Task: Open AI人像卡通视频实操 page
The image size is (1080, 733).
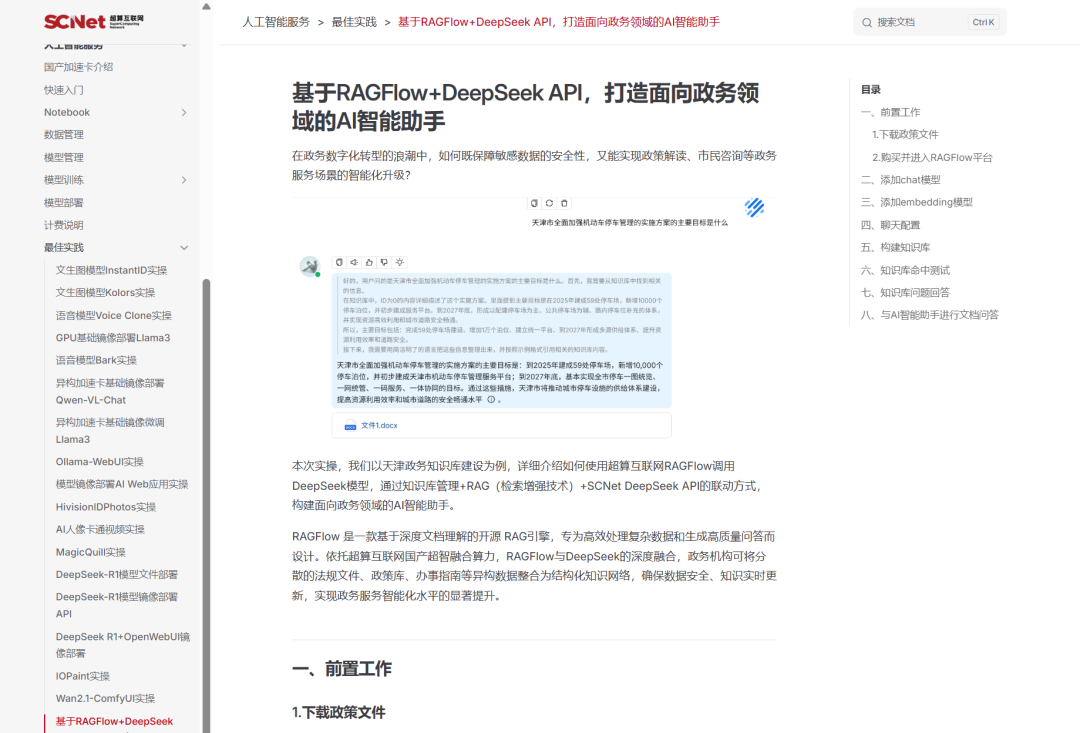Action: (101, 529)
